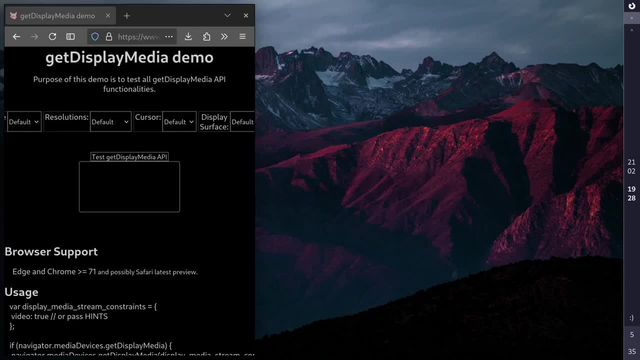
Task: Click the 19 28 clock on side bar
Action: [631, 193]
